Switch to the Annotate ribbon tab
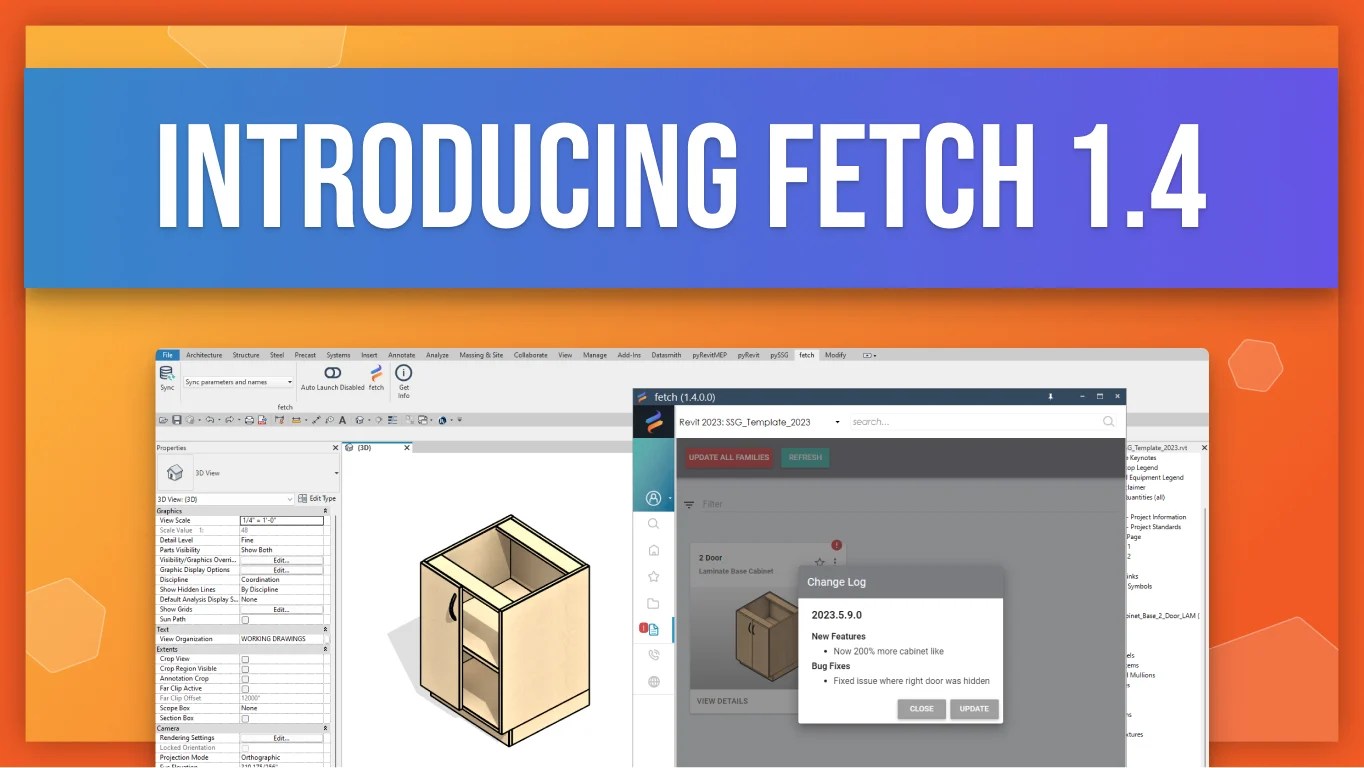1364x768 pixels. point(401,355)
